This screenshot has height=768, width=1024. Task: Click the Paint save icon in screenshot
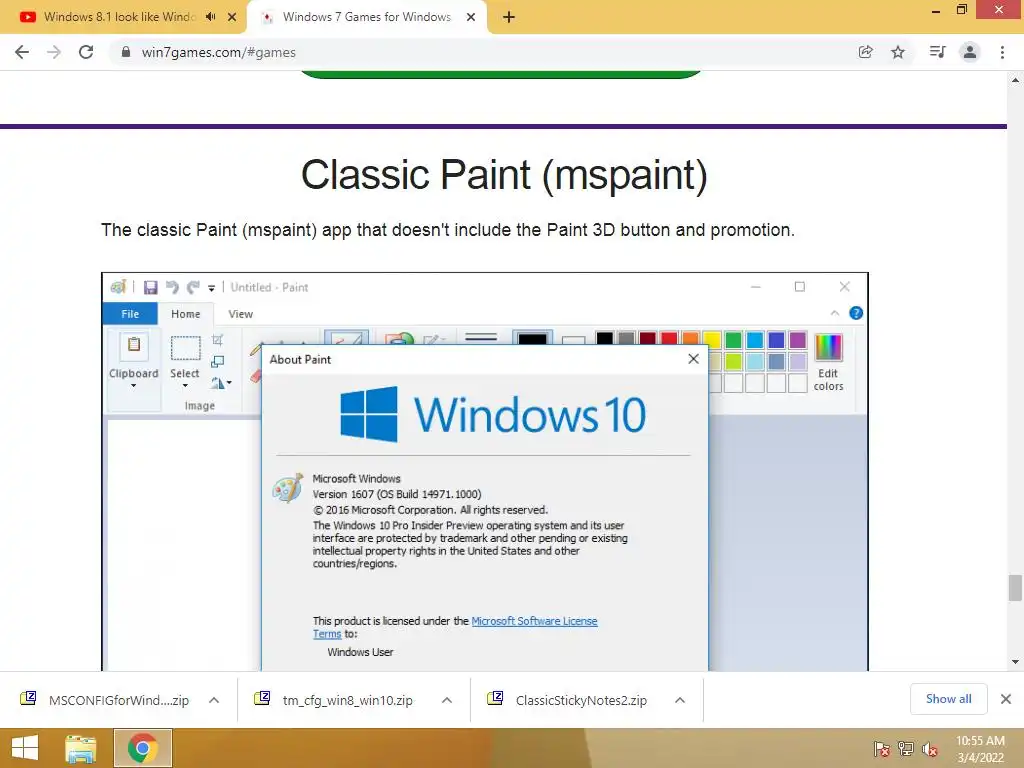coord(151,287)
